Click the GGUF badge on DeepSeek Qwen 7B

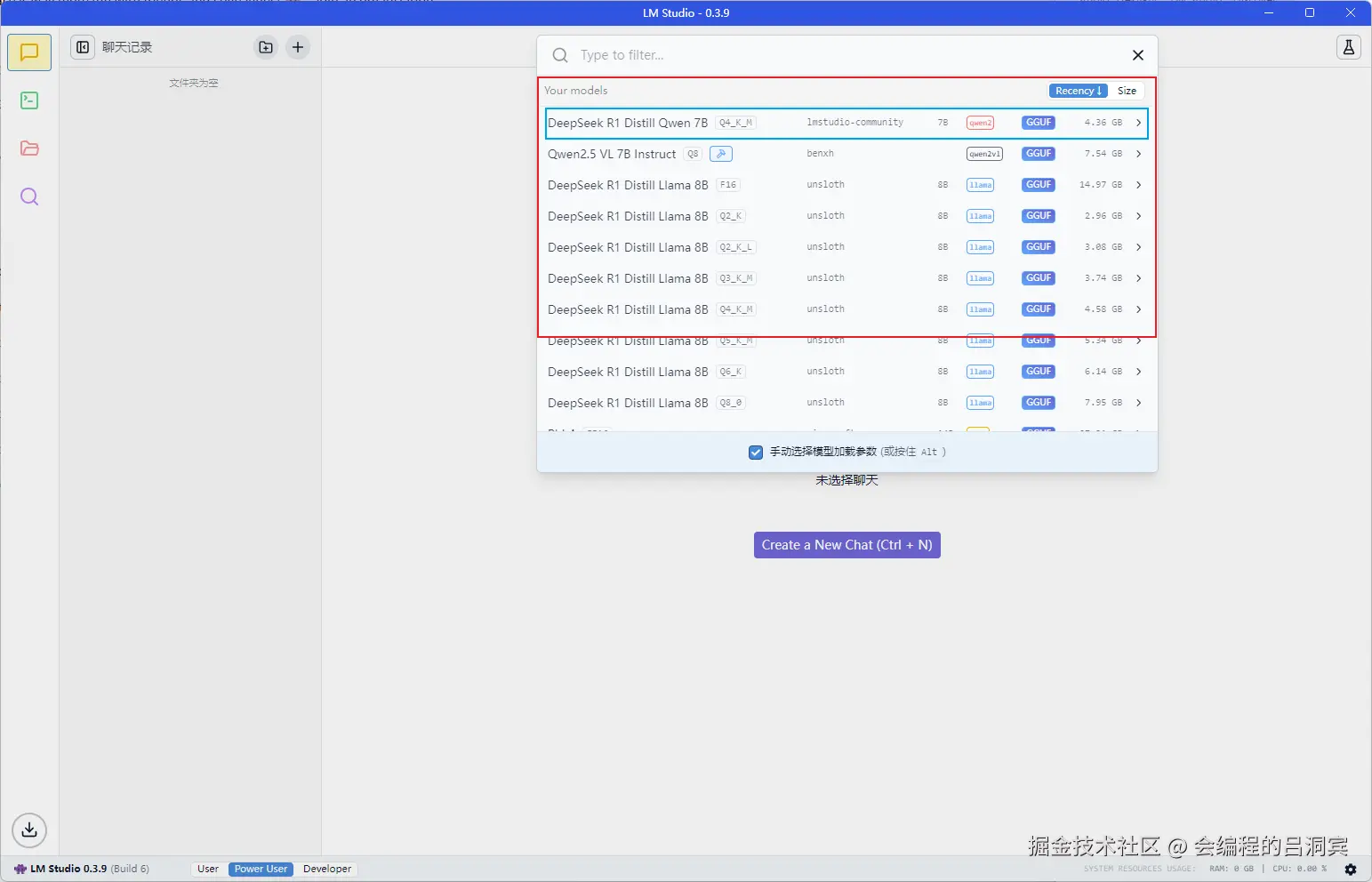(1039, 123)
